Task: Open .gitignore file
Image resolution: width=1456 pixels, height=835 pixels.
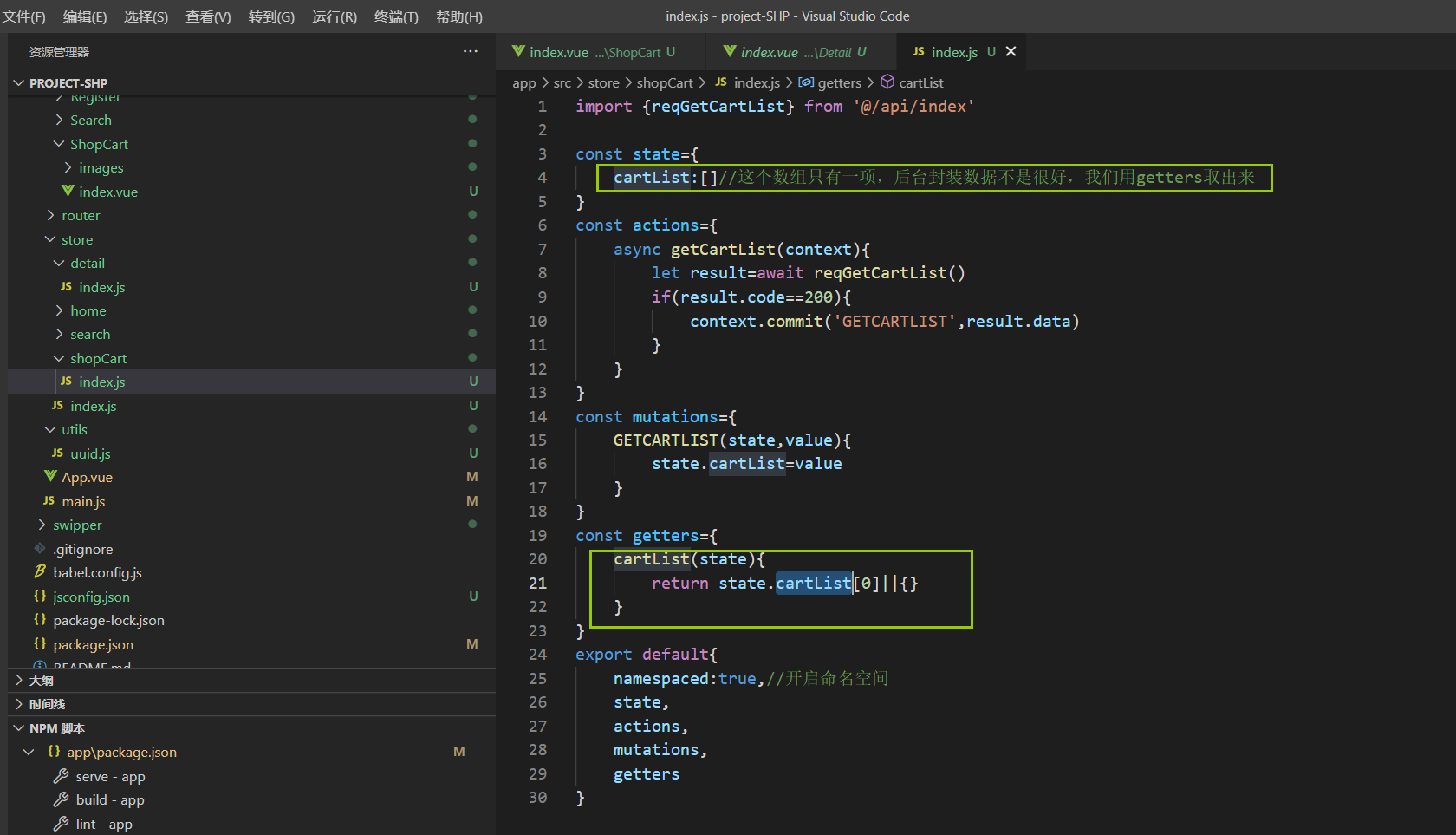Action: [x=83, y=549]
